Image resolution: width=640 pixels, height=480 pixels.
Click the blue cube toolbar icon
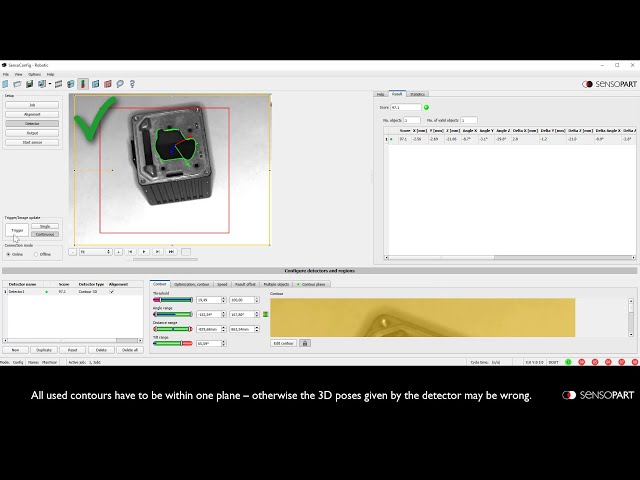click(x=96, y=84)
